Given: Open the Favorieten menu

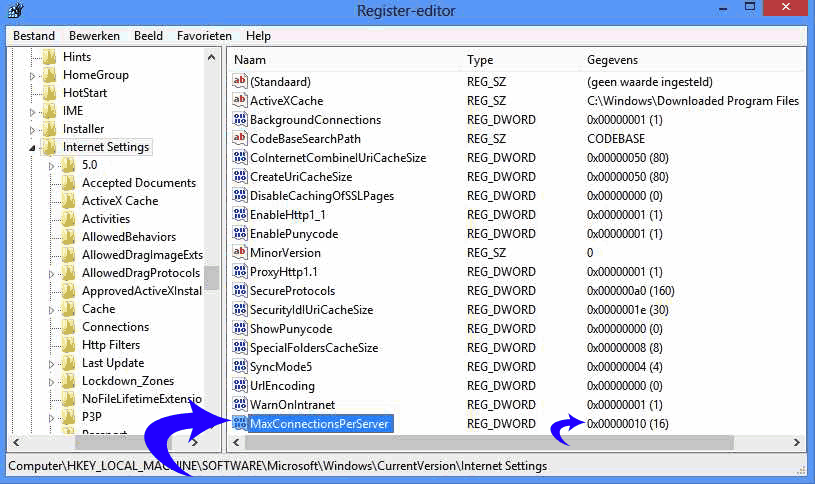Looking at the screenshot, I should [204, 36].
